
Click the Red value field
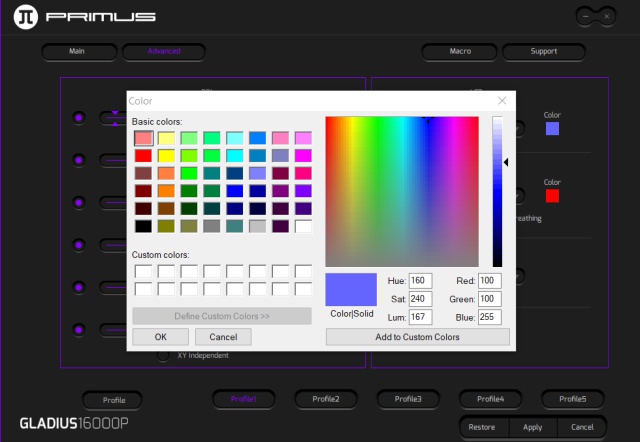click(x=489, y=281)
